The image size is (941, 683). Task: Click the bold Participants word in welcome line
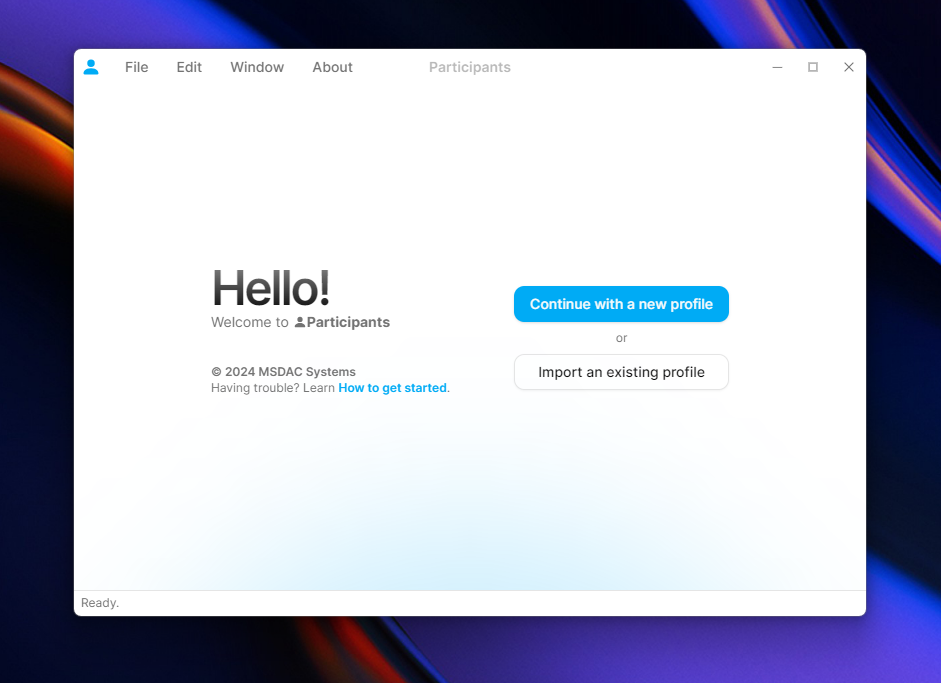(x=348, y=322)
